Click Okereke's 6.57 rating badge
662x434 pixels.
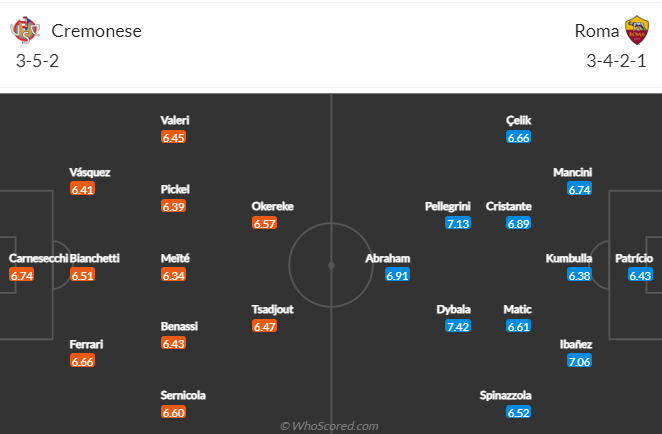tap(264, 223)
